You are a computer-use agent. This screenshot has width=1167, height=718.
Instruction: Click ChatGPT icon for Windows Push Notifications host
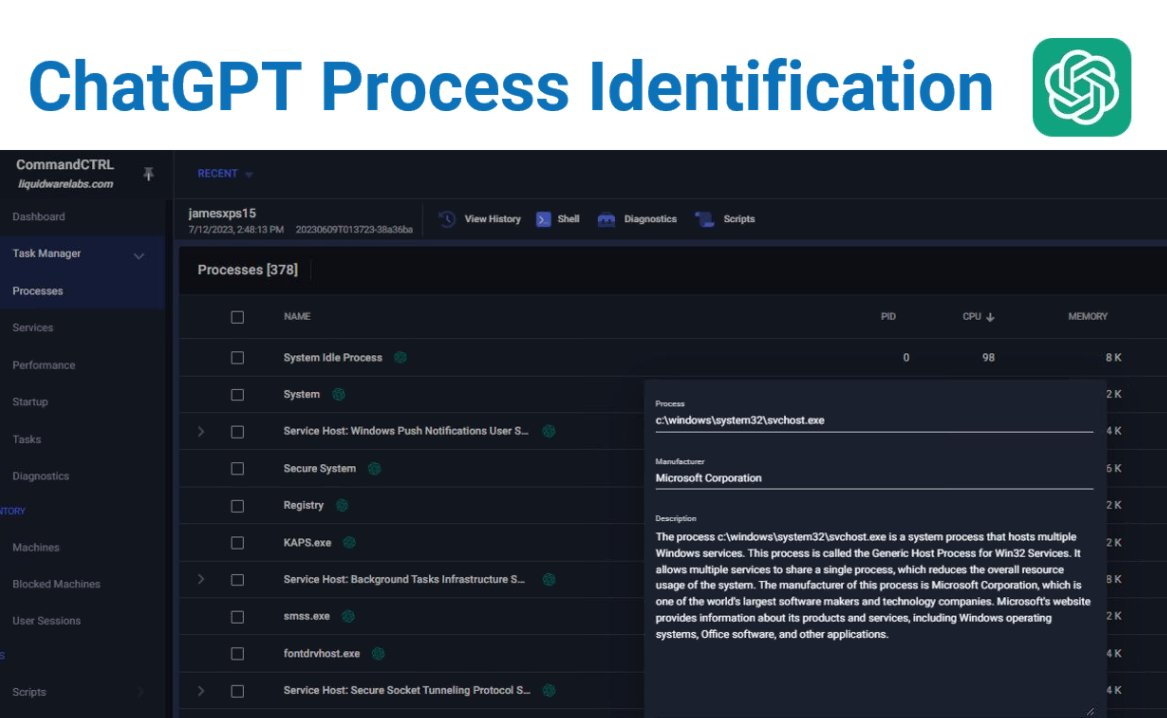coord(549,431)
